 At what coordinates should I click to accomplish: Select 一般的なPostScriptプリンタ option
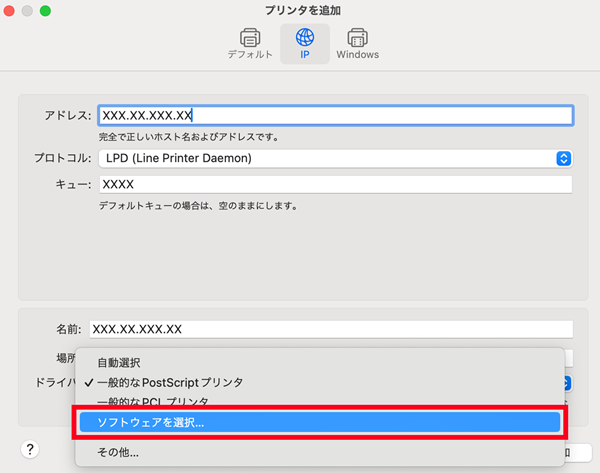click(x=170, y=383)
